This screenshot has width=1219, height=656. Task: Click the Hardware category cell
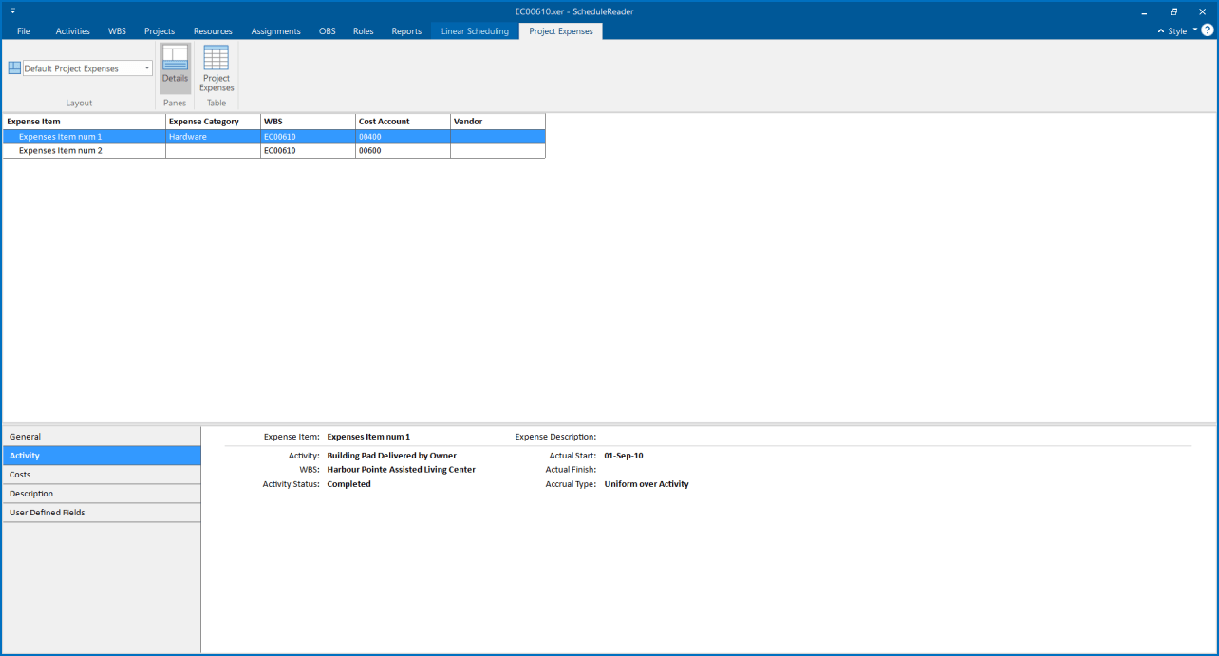[x=213, y=136]
